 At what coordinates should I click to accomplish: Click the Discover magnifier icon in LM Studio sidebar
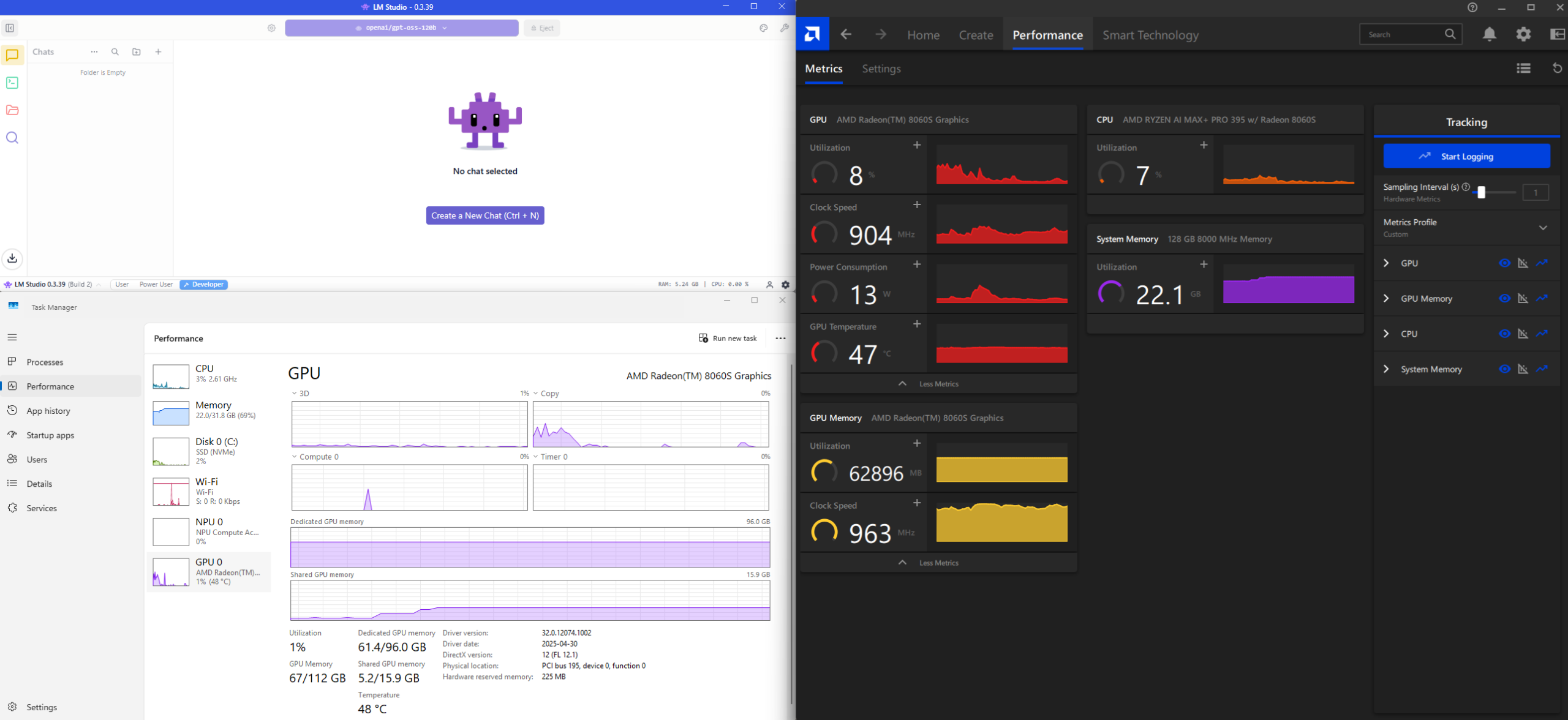point(12,138)
